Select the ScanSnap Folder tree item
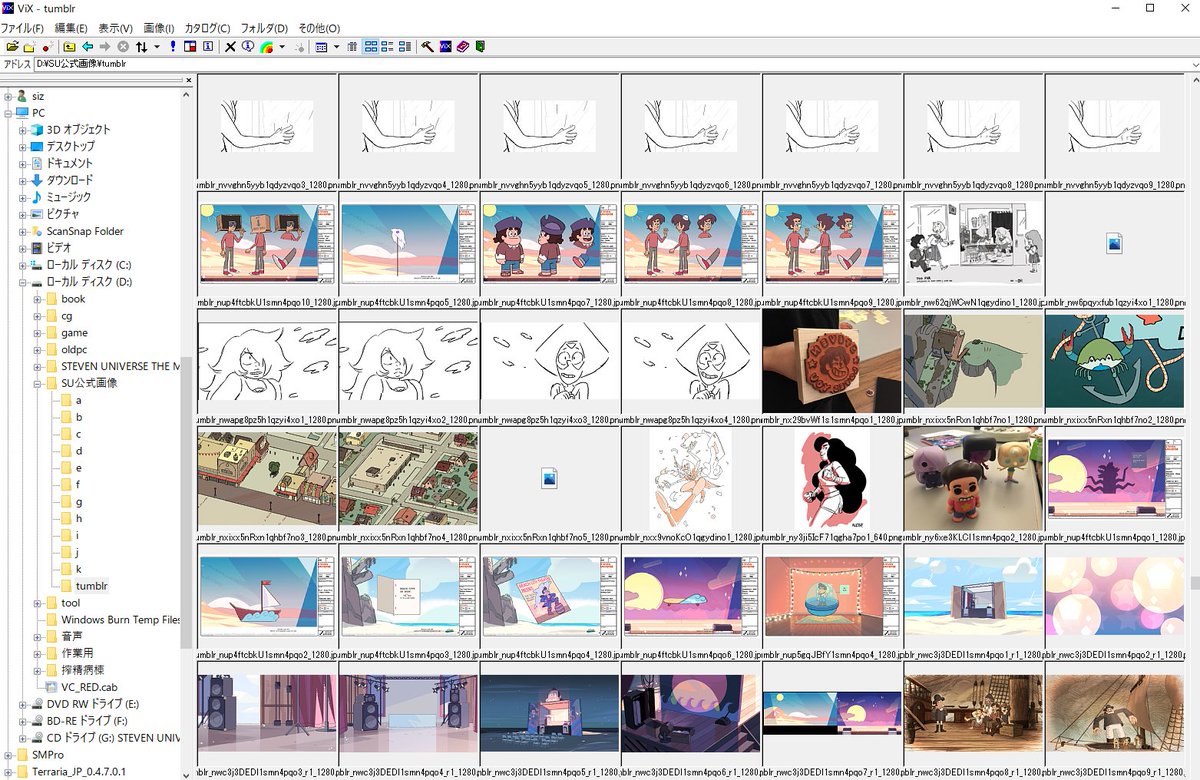 (x=85, y=231)
